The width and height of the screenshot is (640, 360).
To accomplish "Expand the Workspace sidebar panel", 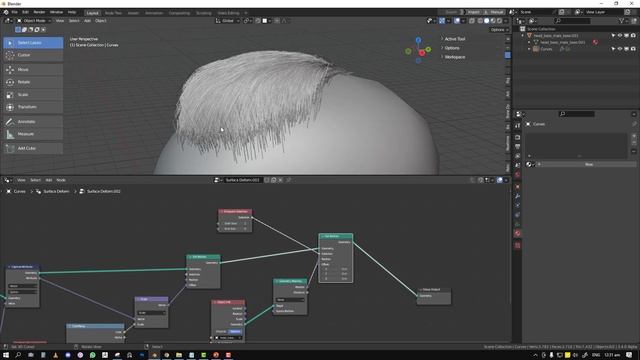I will pyautogui.click(x=454, y=57).
